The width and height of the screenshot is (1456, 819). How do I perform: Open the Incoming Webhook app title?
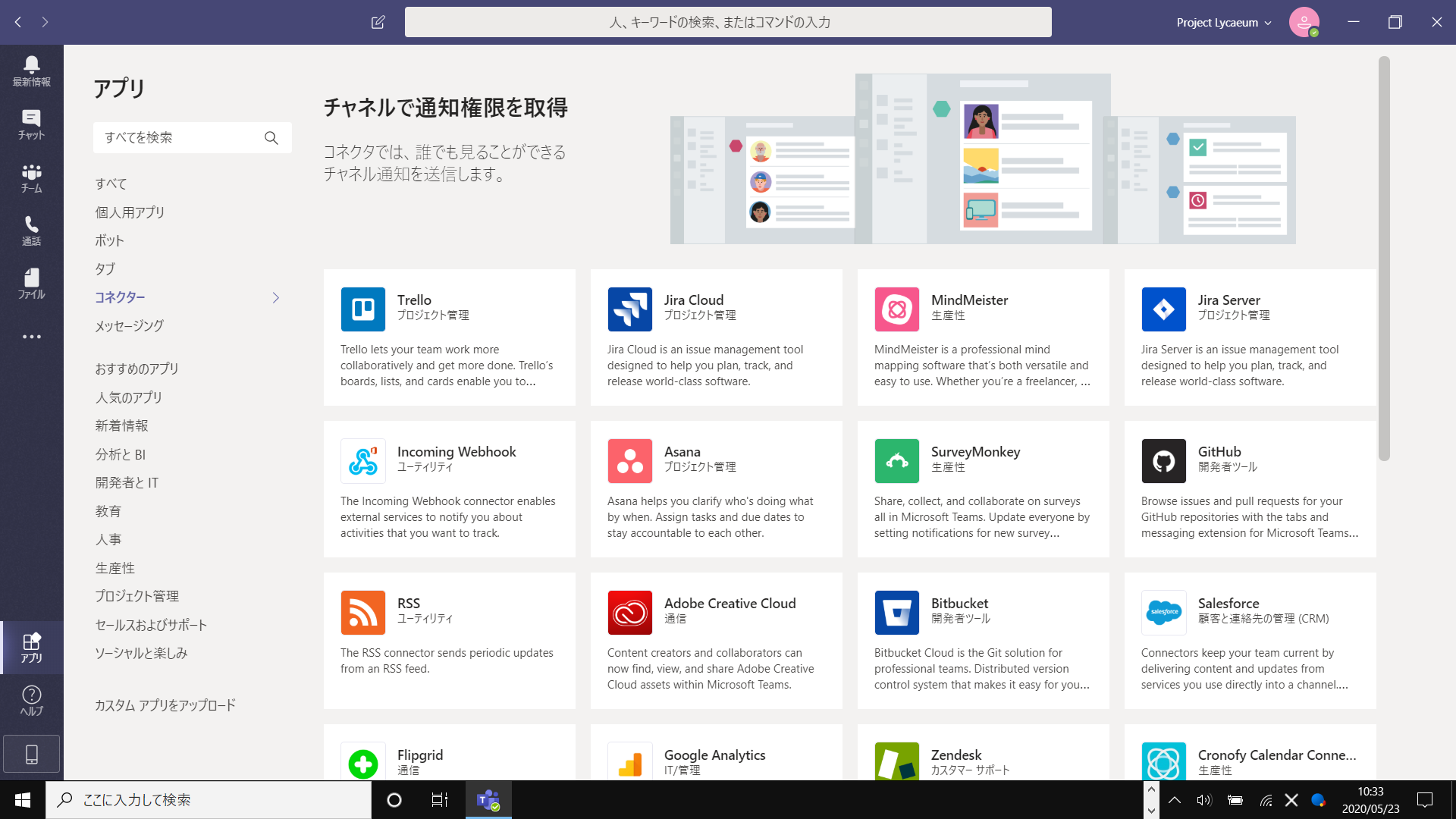[x=456, y=451]
